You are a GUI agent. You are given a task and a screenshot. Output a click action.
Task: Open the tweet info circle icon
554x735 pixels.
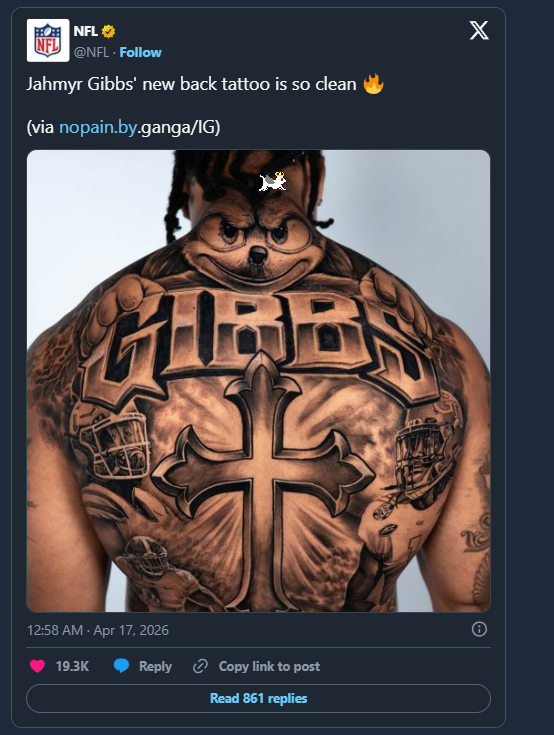coord(479,629)
